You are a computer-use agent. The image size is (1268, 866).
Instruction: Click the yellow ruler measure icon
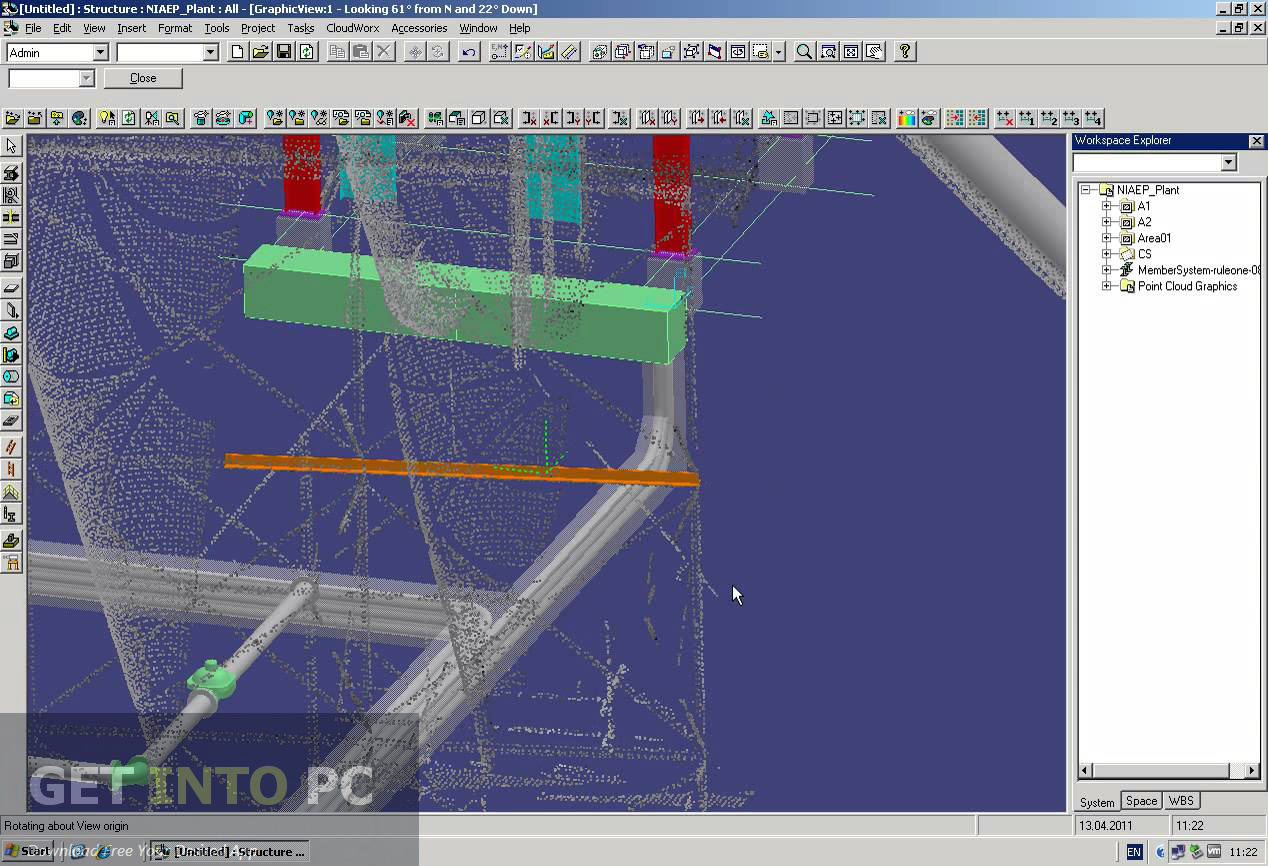pos(569,52)
